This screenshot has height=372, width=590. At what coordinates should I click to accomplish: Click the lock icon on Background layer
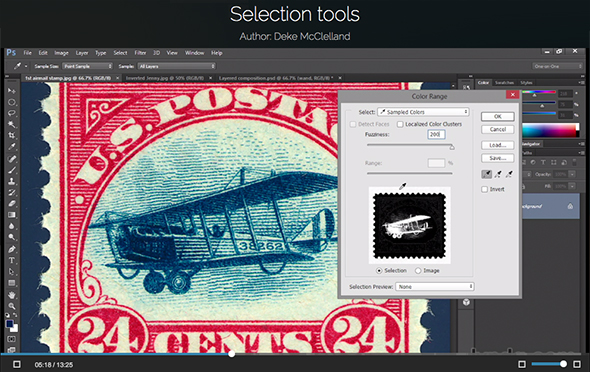click(570, 206)
